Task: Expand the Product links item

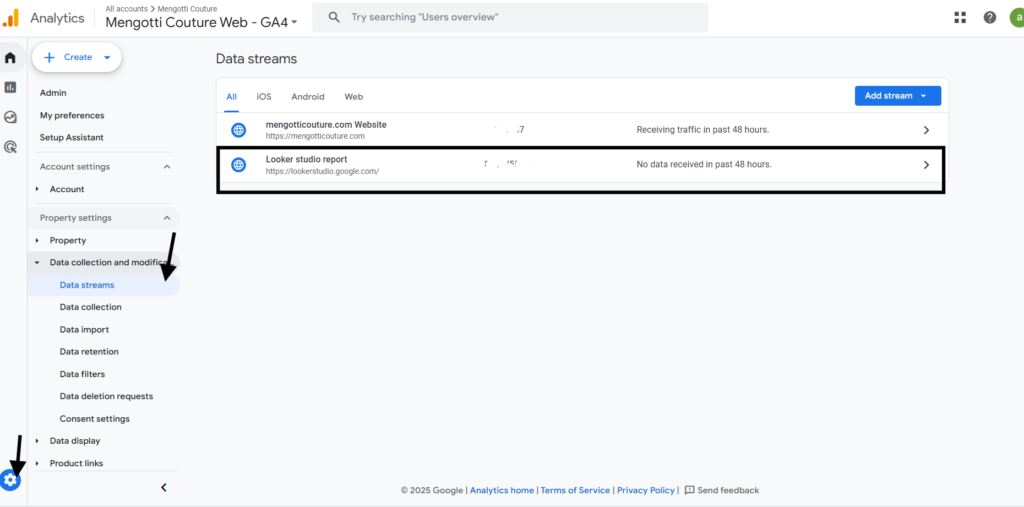Action: coord(37,463)
